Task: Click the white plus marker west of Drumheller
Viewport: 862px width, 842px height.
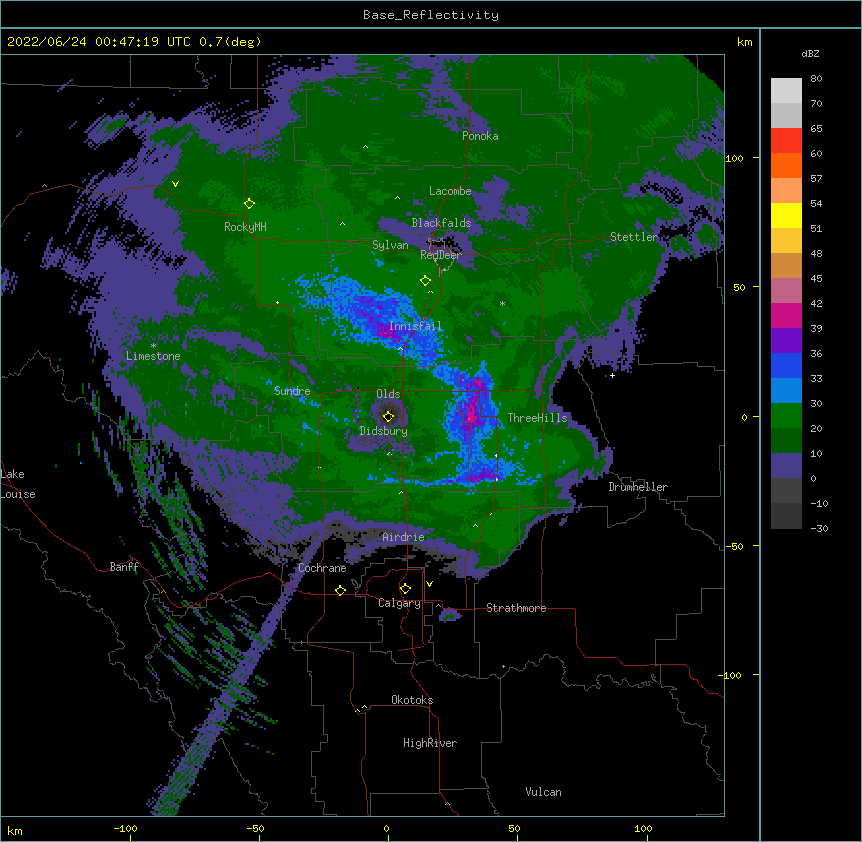Action: [612, 375]
